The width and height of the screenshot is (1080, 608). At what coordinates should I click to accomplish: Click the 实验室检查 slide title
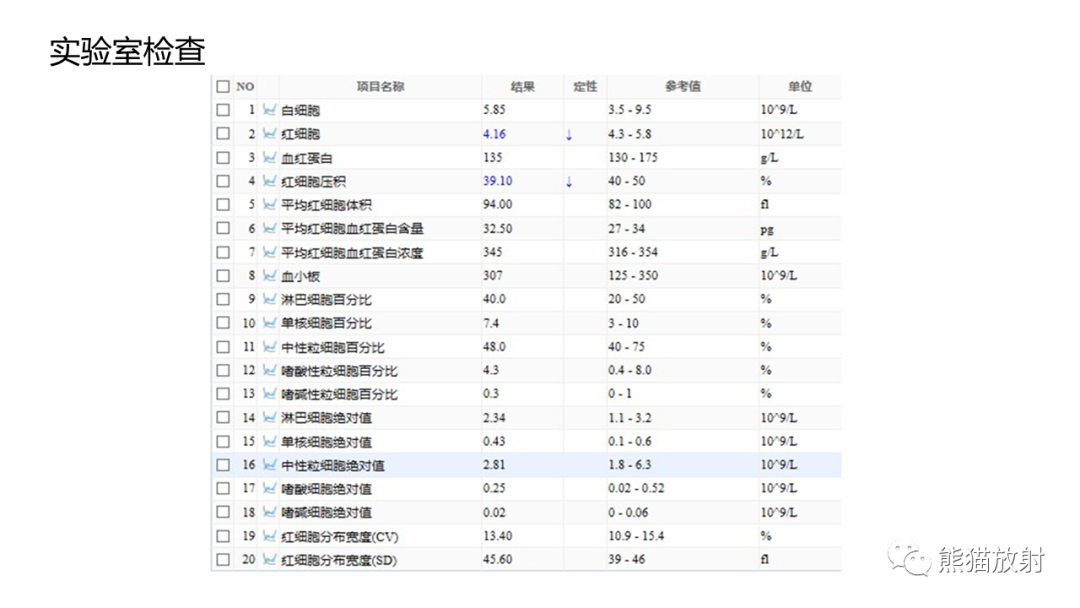(x=127, y=52)
